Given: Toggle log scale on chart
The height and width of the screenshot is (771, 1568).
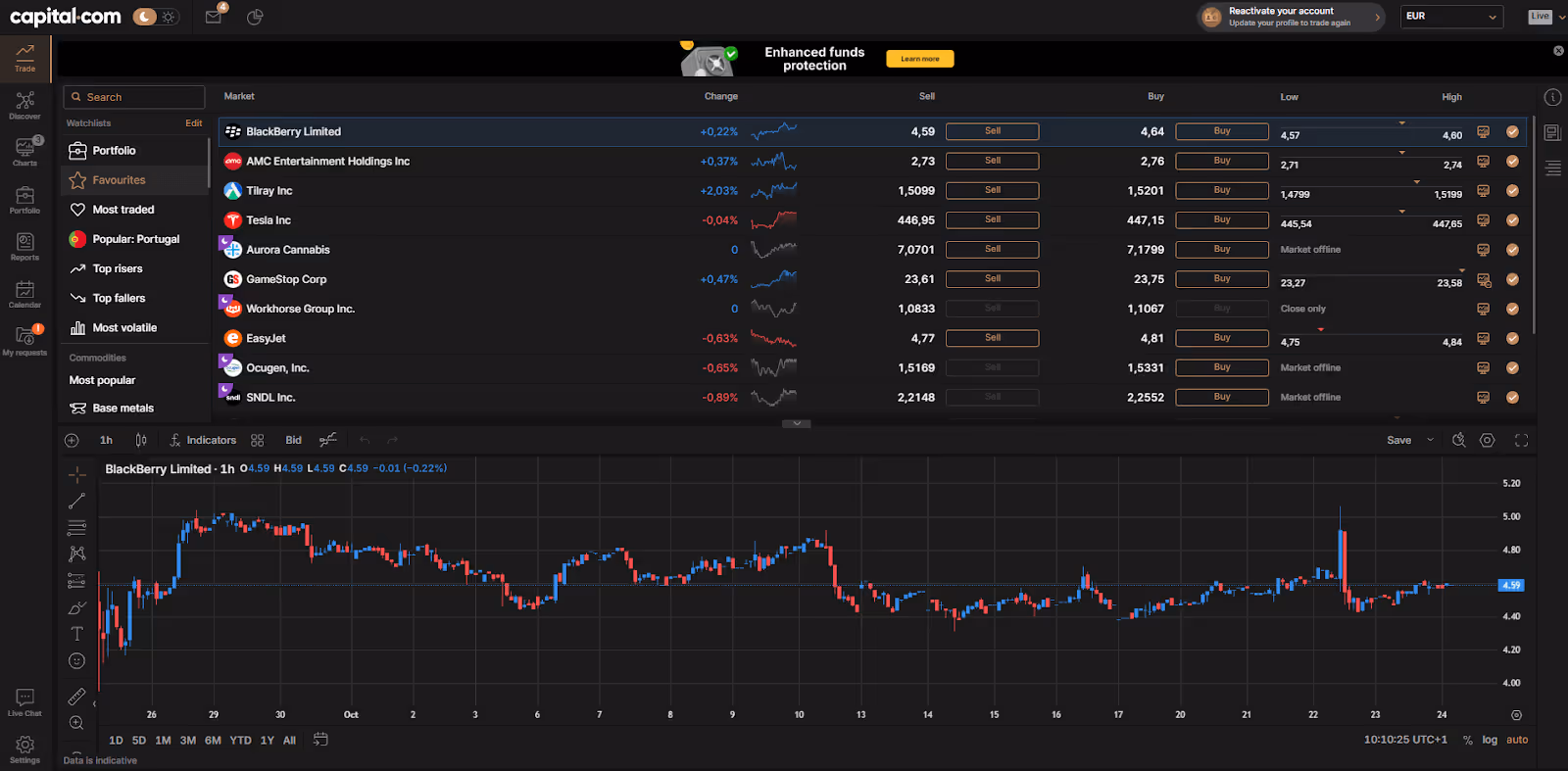Looking at the screenshot, I should point(1490,740).
